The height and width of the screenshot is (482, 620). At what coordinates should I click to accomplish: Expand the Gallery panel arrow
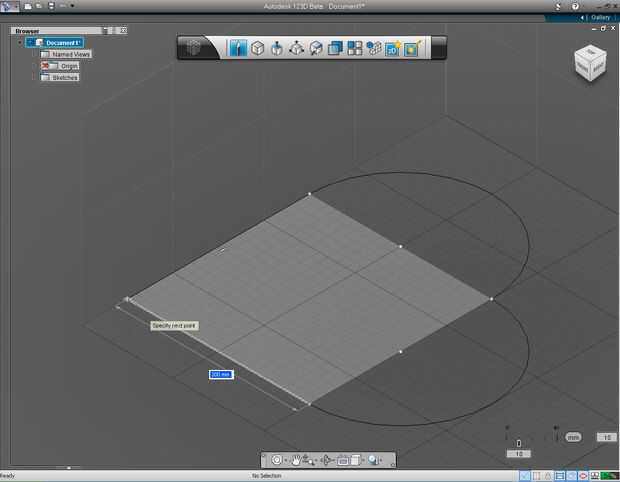click(584, 17)
